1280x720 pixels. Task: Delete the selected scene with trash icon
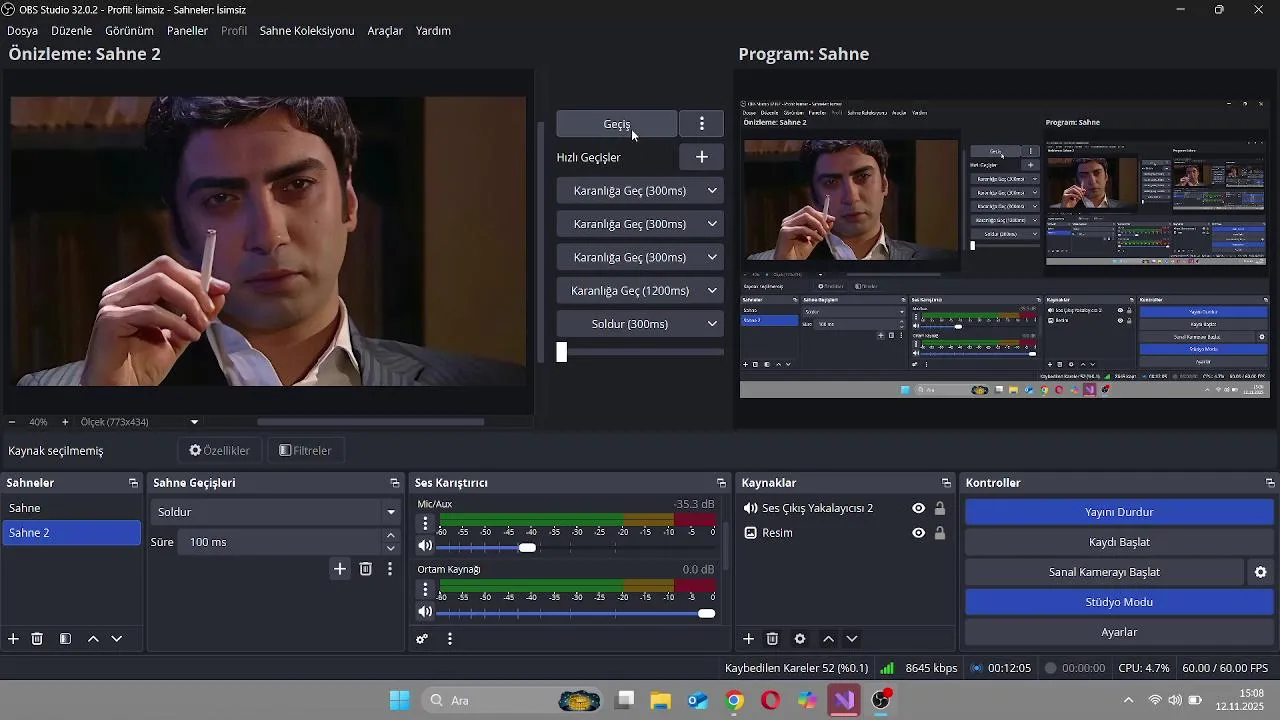(37, 639)
